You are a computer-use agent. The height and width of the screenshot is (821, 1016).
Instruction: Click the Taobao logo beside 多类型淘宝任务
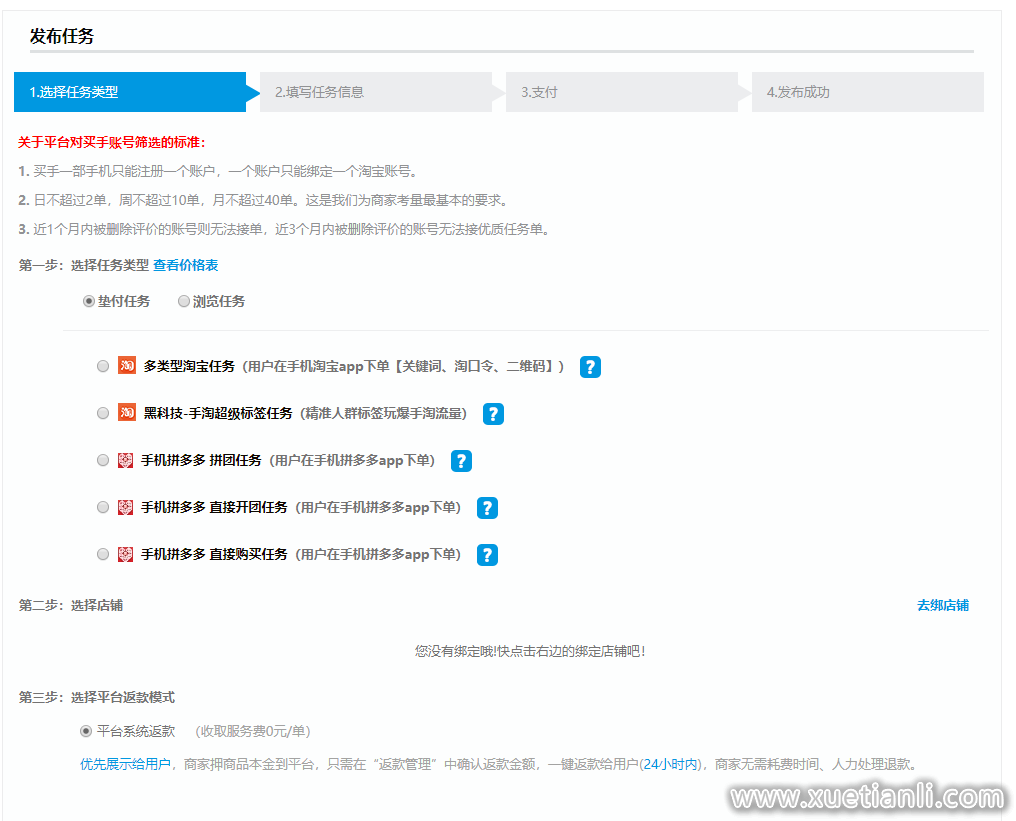click(x=126, y=365)
